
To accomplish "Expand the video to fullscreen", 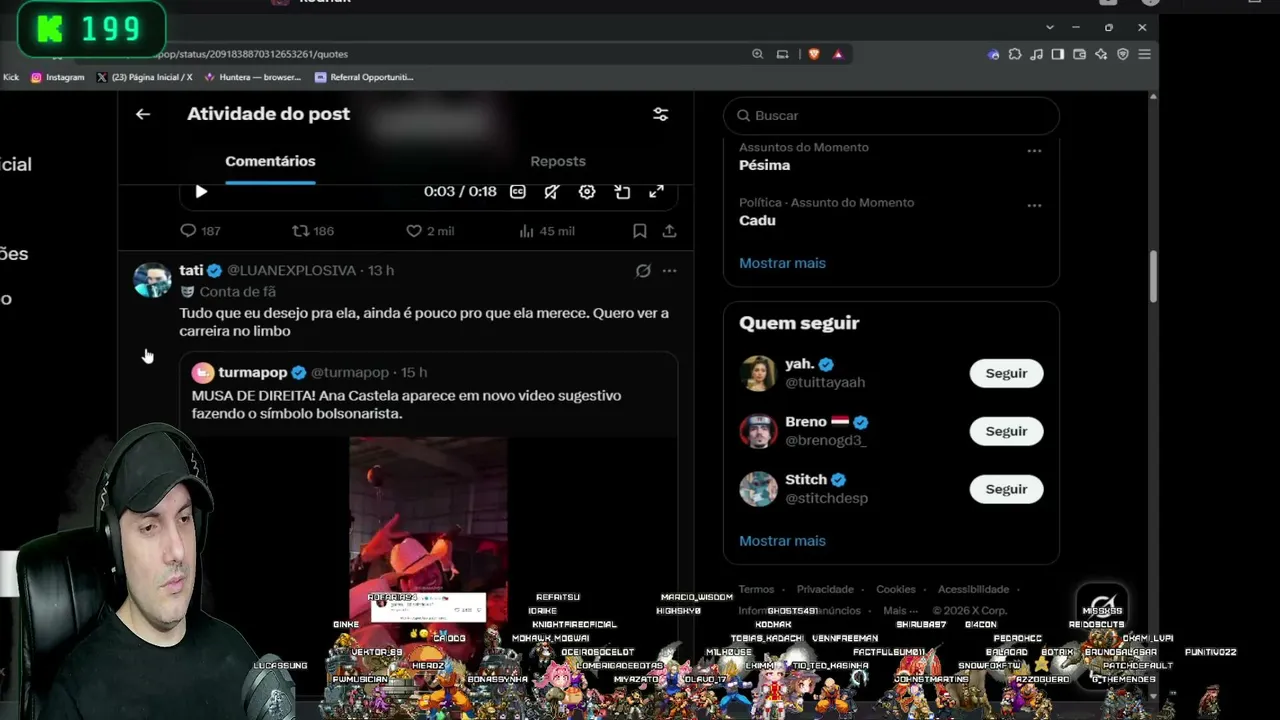I will [656, 191].
